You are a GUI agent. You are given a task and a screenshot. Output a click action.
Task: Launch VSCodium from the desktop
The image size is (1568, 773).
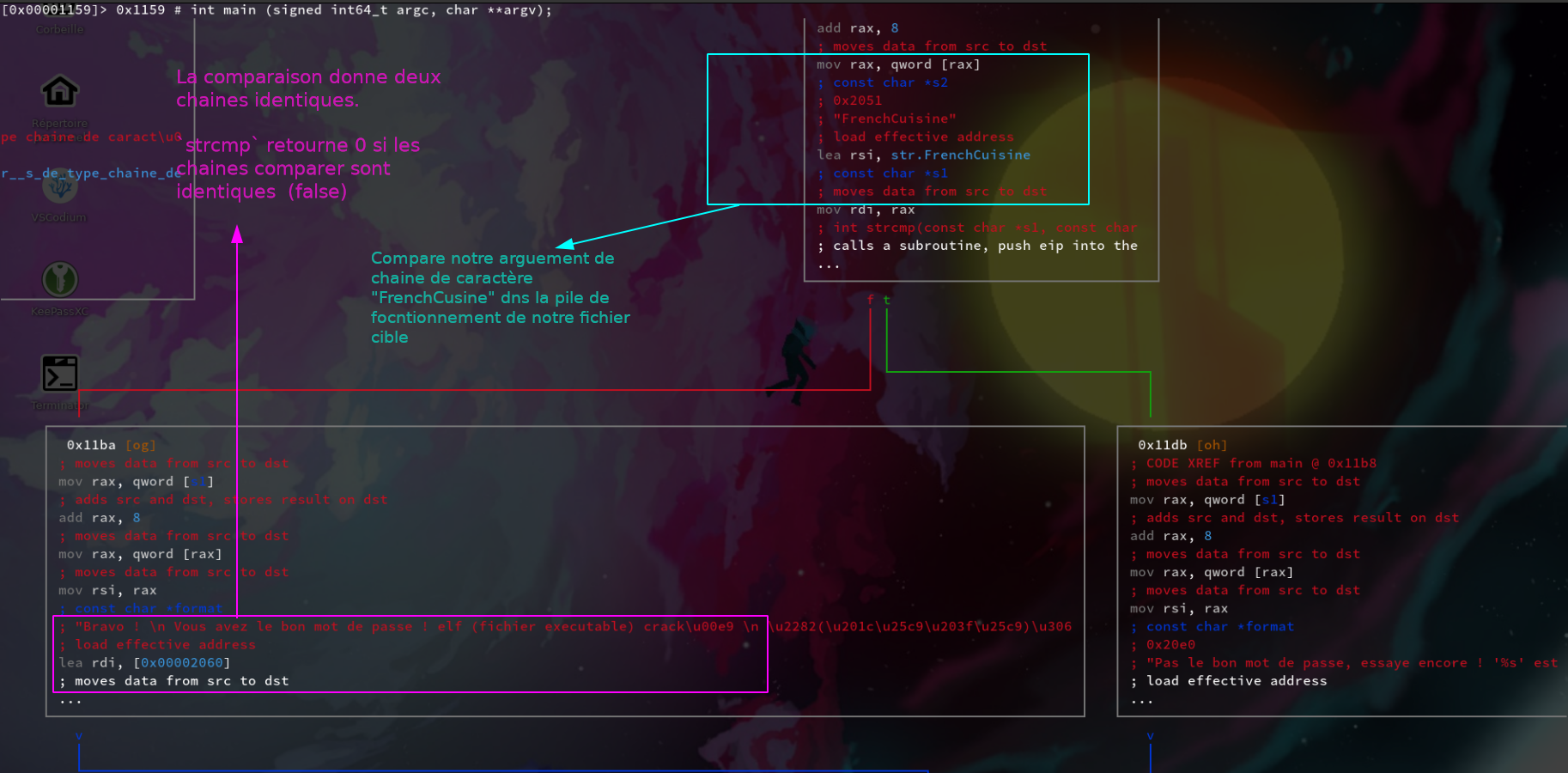click(59, 186)
